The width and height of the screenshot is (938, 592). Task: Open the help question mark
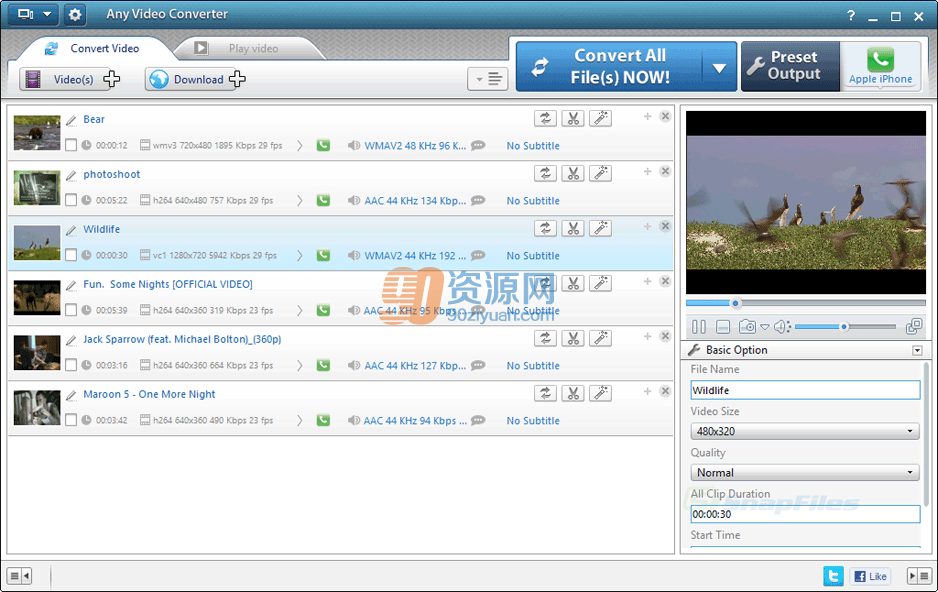pos(851,16)
